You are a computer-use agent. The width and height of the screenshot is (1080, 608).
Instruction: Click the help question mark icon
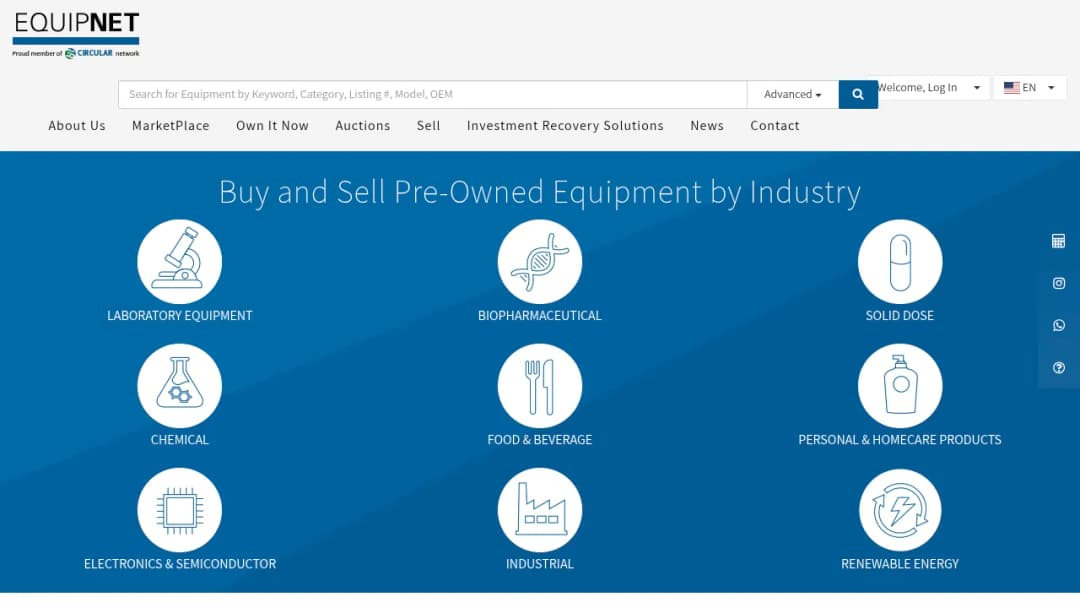pos(1059,368)
